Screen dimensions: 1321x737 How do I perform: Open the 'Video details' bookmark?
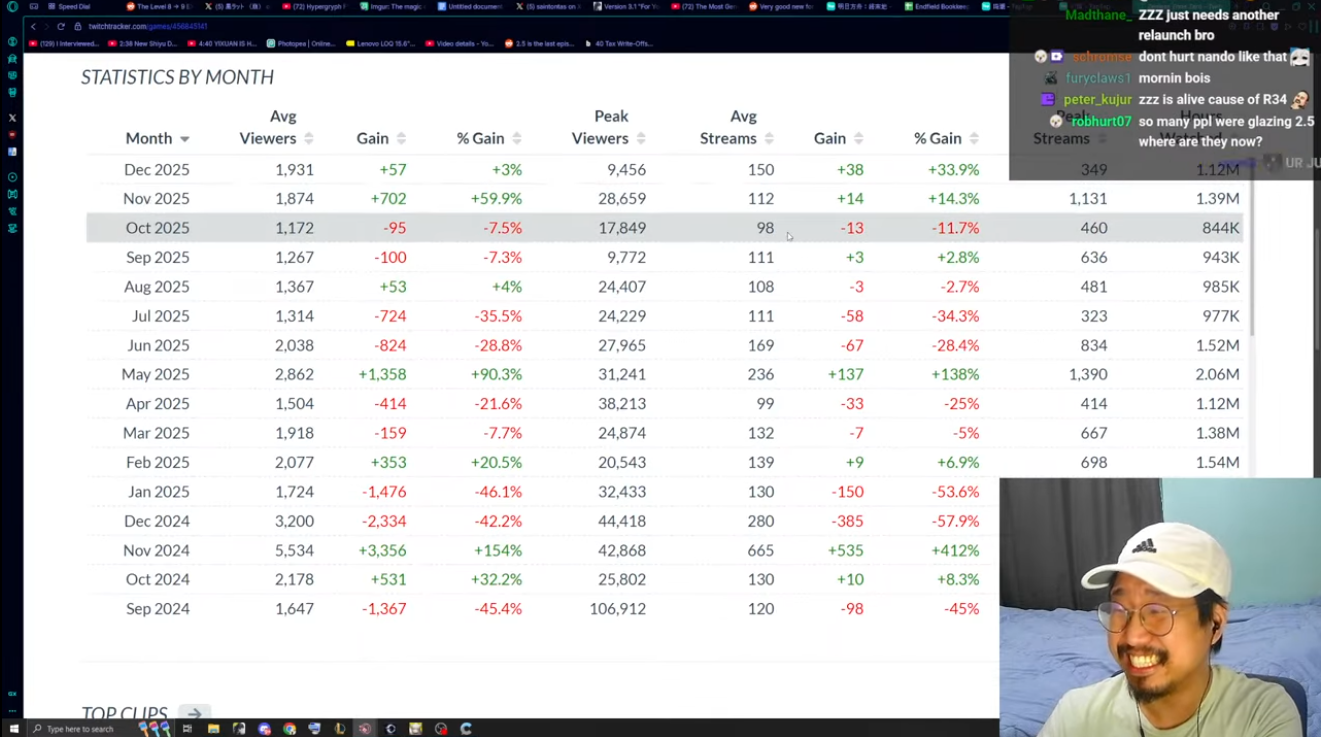(460, 44)
